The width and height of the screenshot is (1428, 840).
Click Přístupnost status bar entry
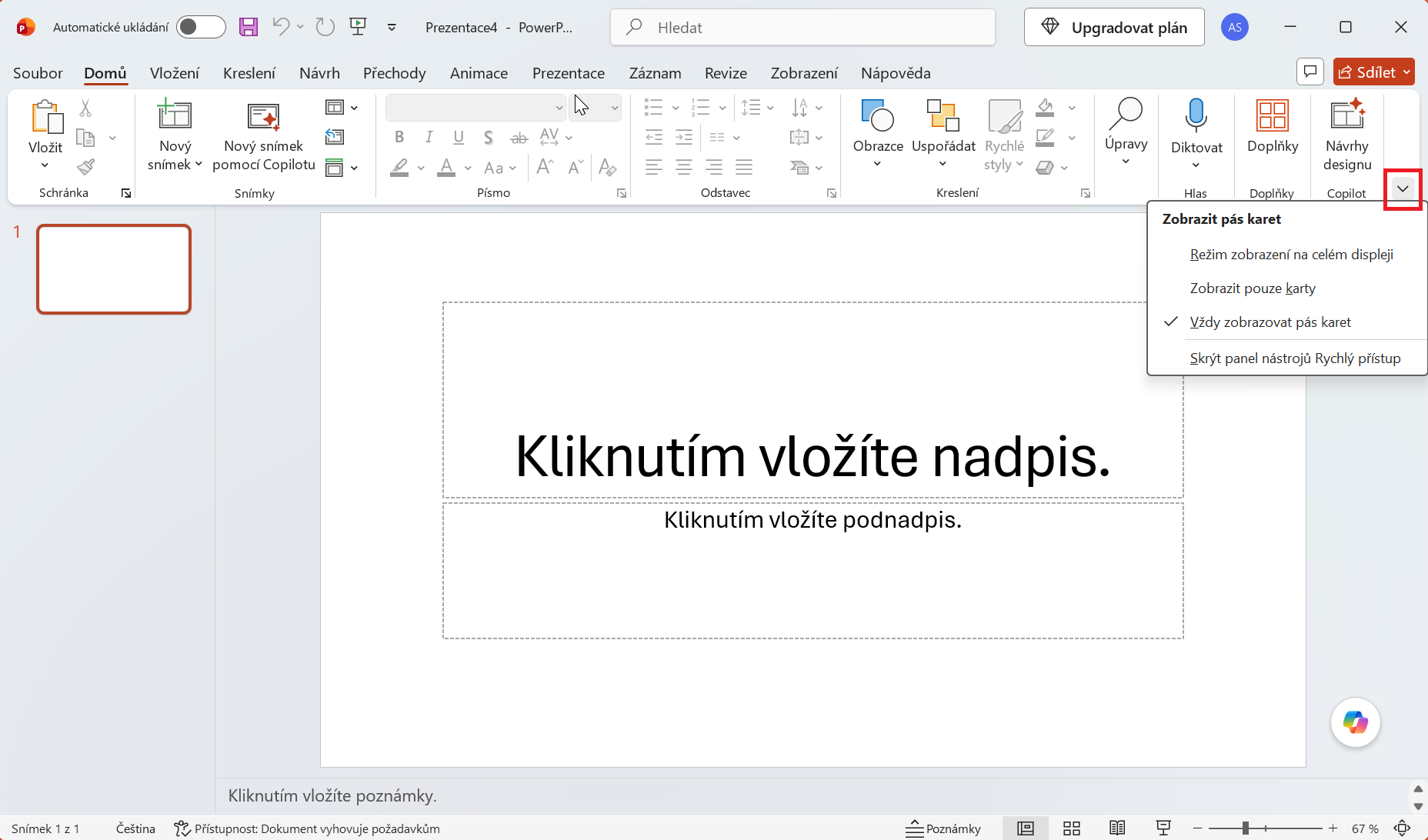click(x=307, y=828)
